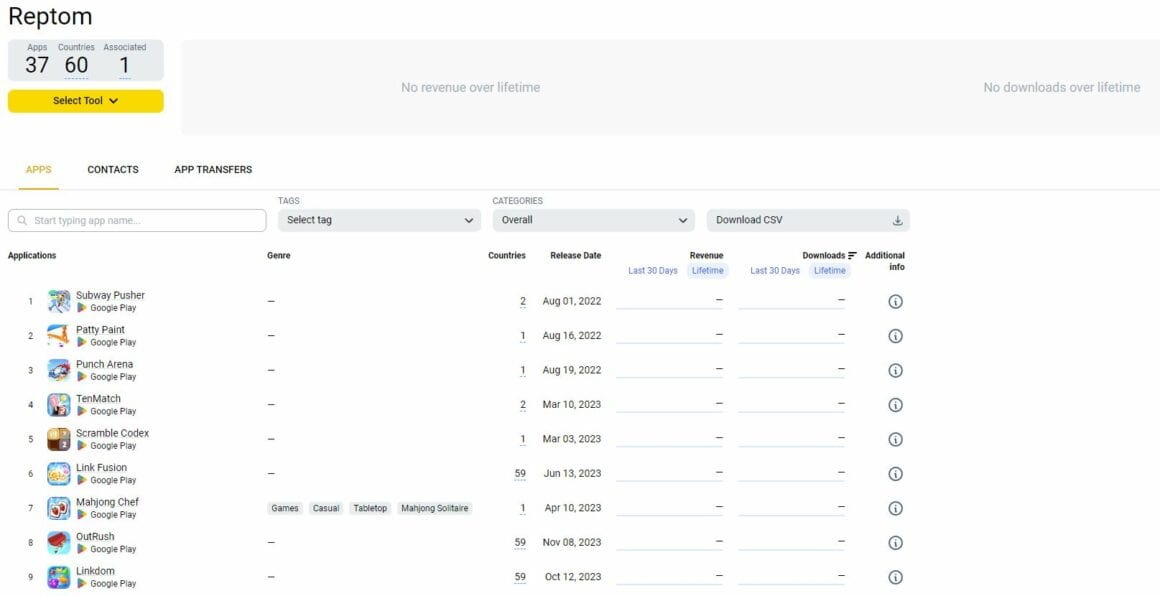The image size is (1160, 596).
Task: Expand the Select Tool dropdown
Action: coord(86,101)
